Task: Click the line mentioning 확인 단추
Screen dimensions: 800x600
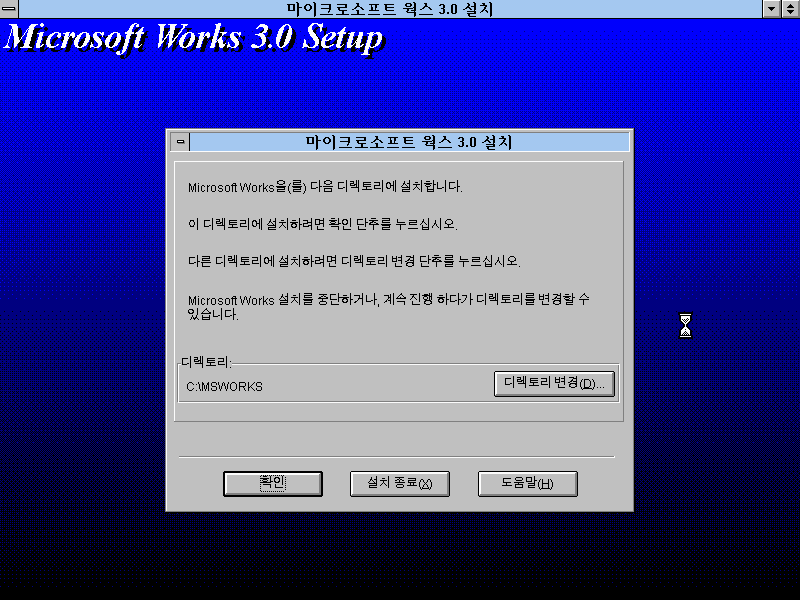Action: point(322,224)
